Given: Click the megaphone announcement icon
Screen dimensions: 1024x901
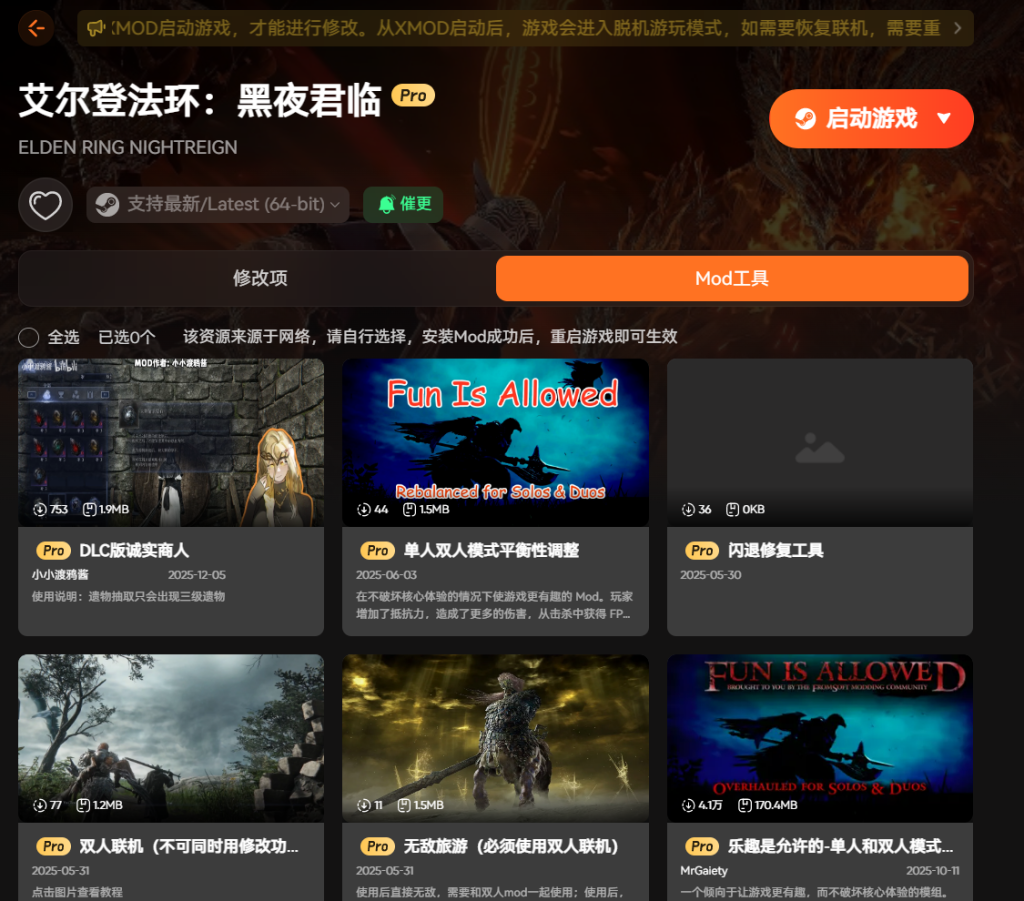Looking at the screenshot, I should coord(96,28).
